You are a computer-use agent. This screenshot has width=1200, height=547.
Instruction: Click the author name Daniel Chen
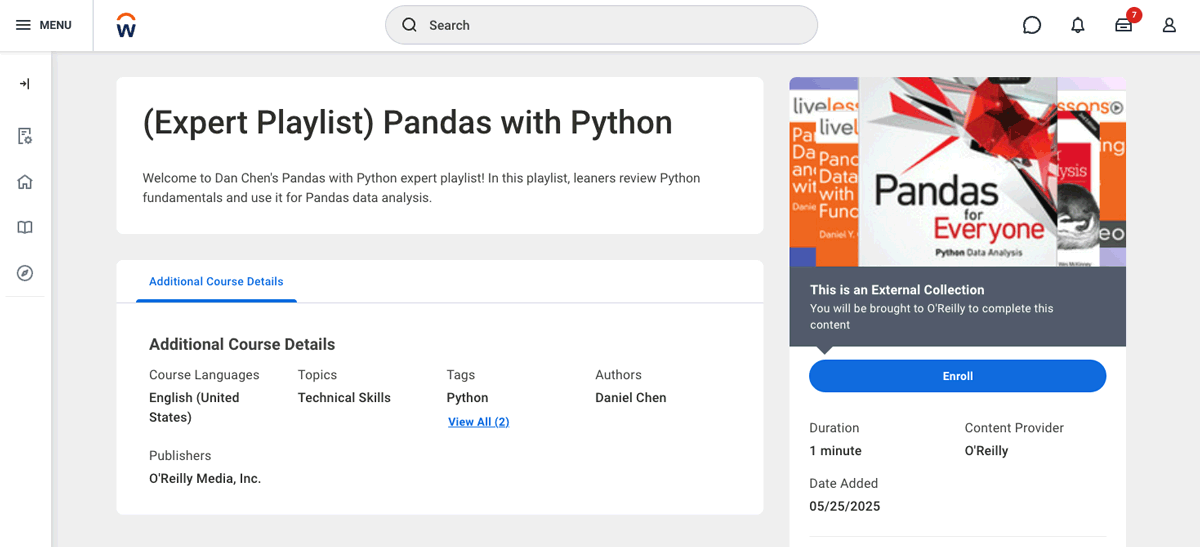(x=630, y=398)
